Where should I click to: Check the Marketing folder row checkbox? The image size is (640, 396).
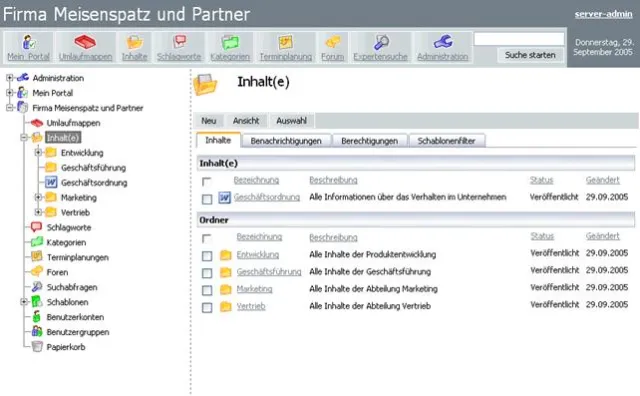[x=207, y=290]
